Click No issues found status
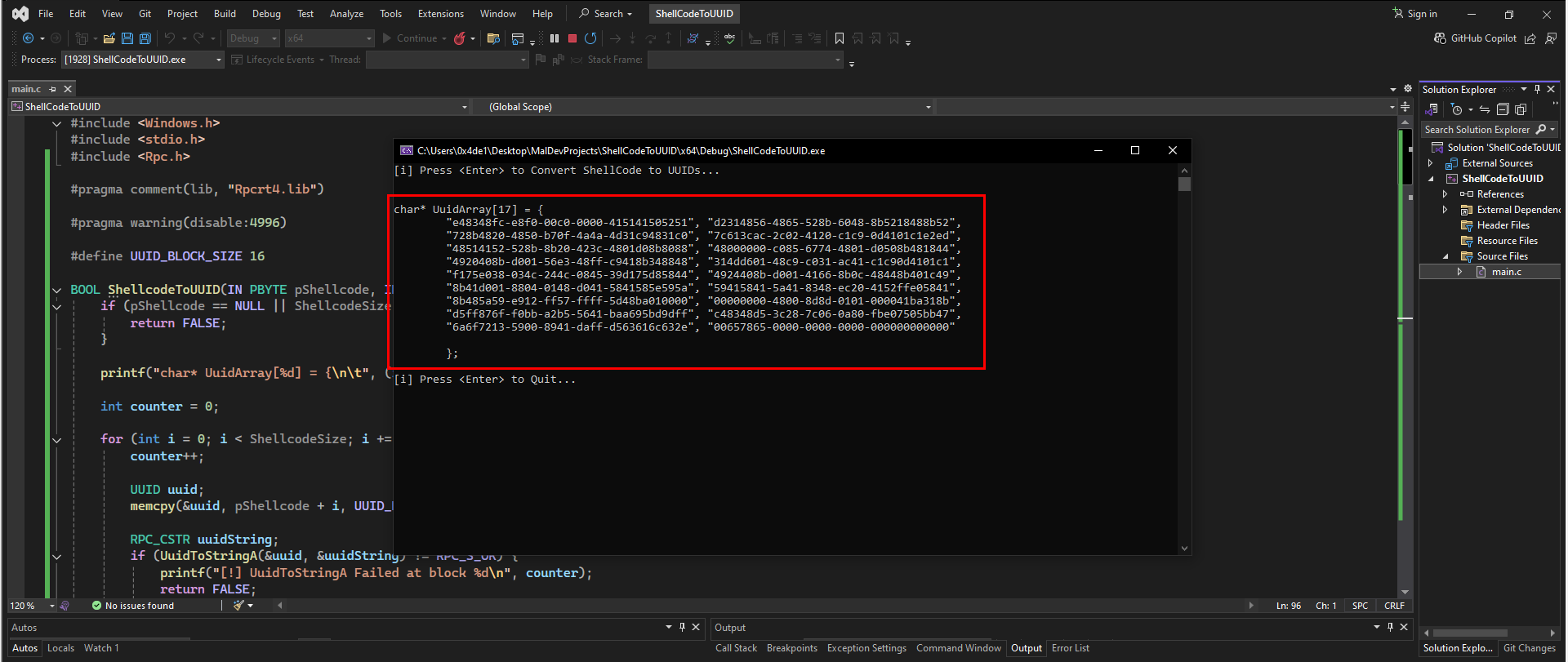Viewport: 1568px width, 662px height. (x=132, y=606)
